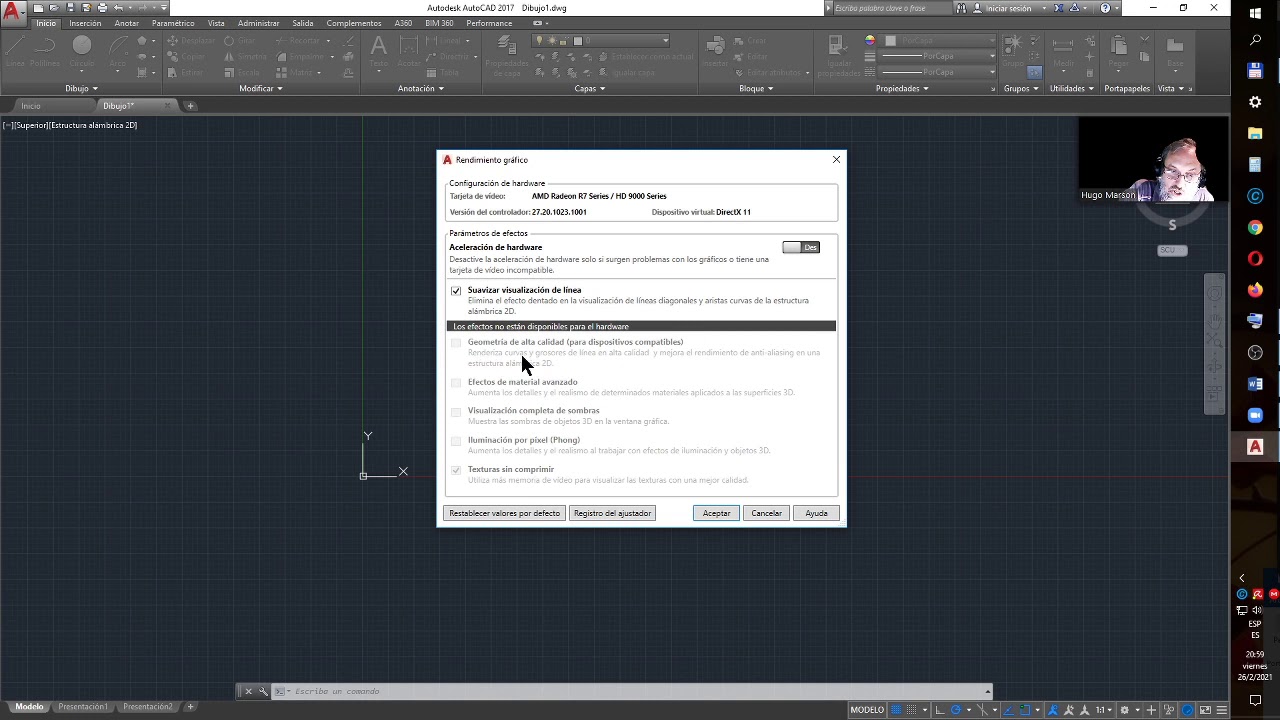This screenshot has width=1280, height=720.
Task: Open the Presentación1 layout tab
Action: point(83,707)
